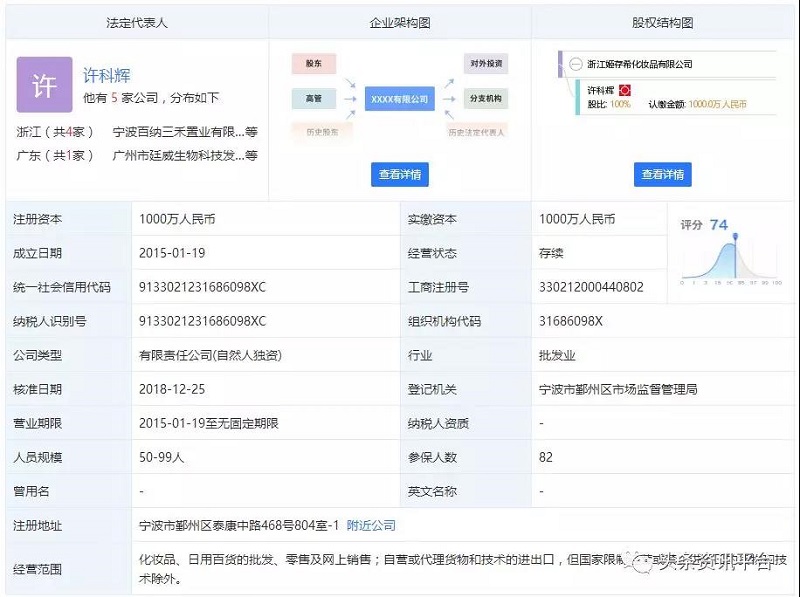This screenshot has height=597, width=800.
Task: Collapse the 浙江姬存希化妆品有限公司 equity node
Action: click(x=575, y=64)
